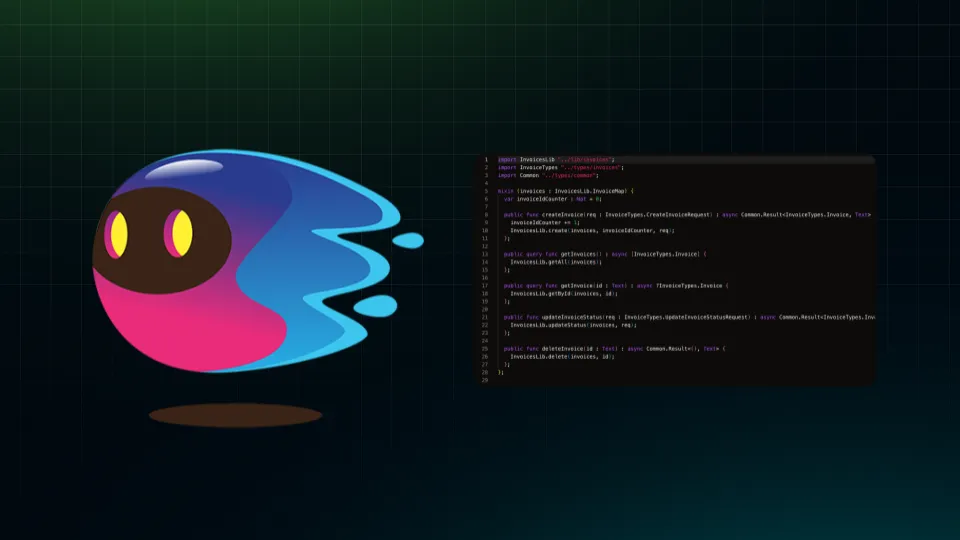Click the createInvoice function signature line
The image size is (960, 540).
[x=687, y=215]
